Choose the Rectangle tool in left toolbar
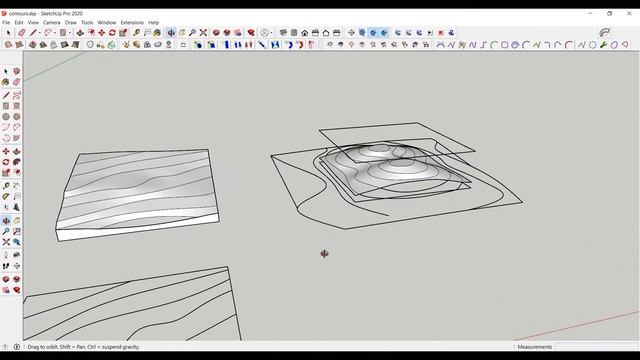This screenshot has height=360, width=640. (x=6, y=106)
